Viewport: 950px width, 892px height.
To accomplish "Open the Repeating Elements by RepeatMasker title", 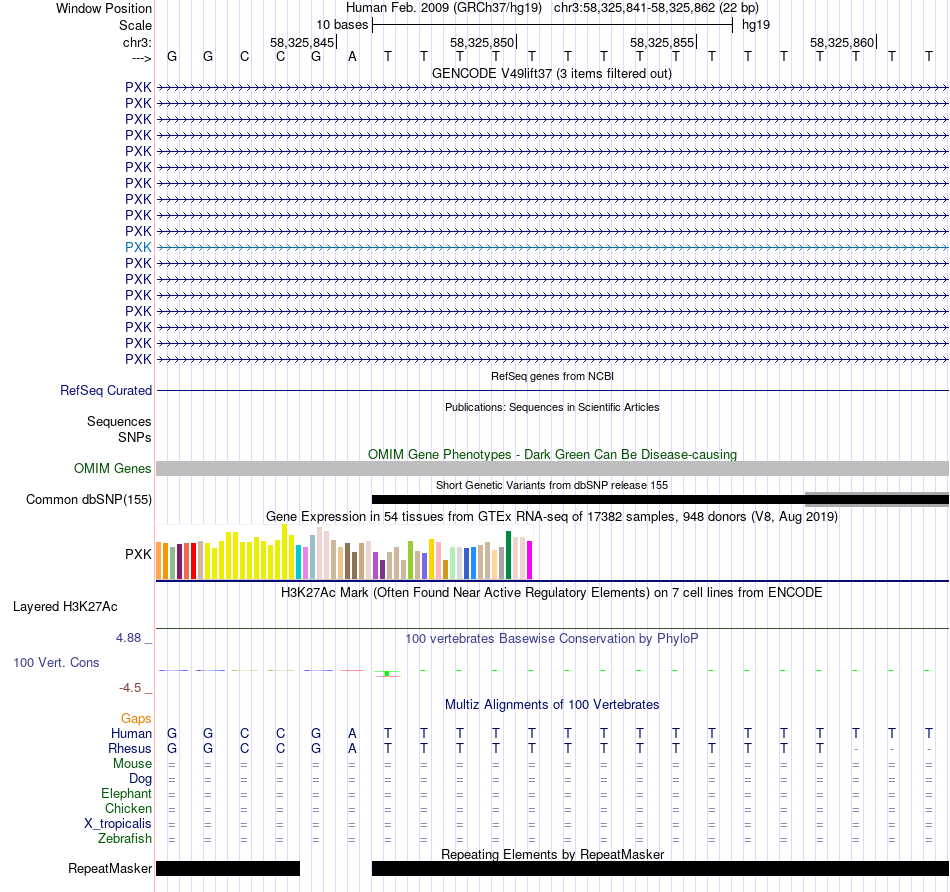I will click(552, 854).
